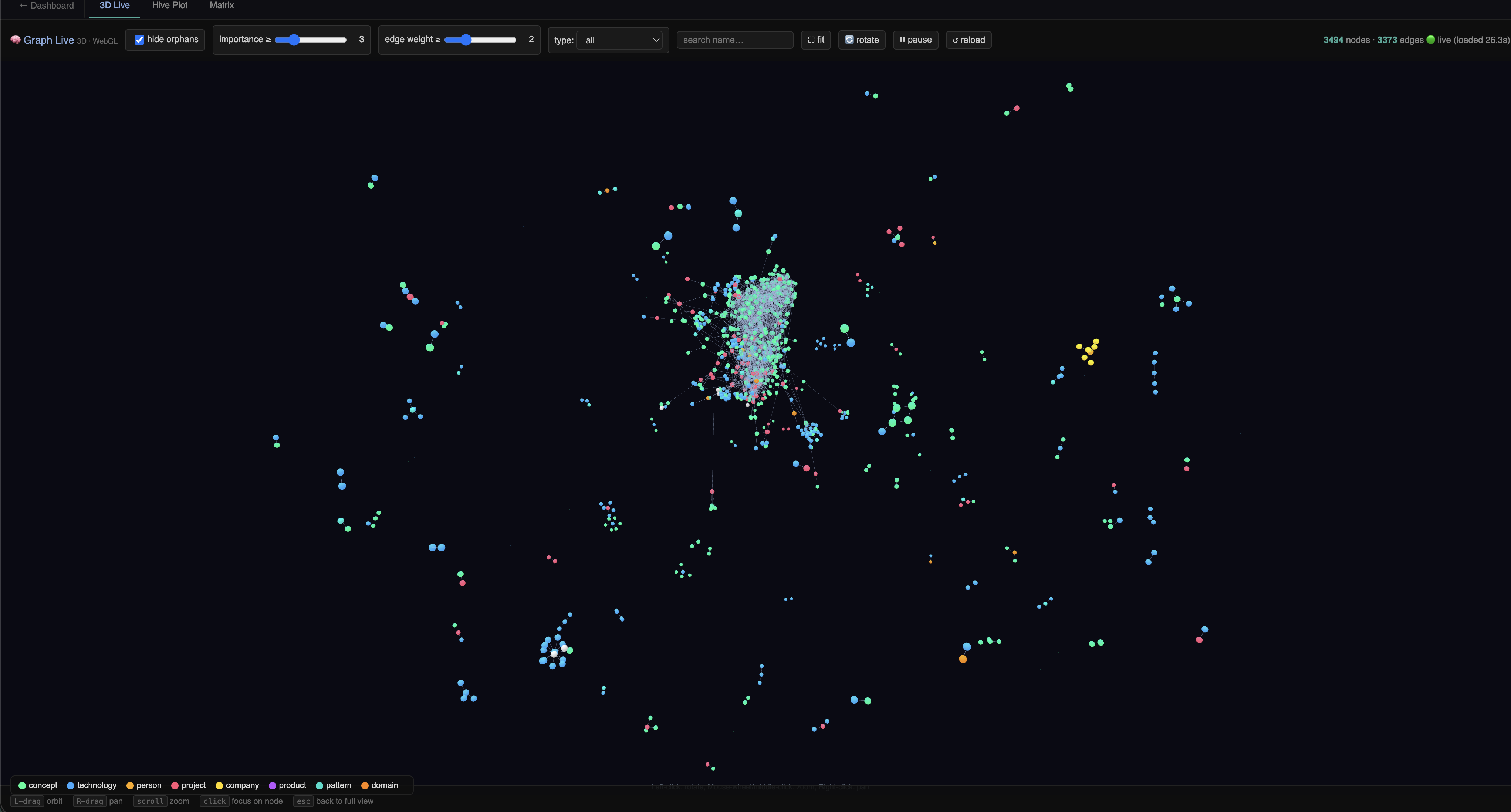Toggle the rotate button
The image size is (1511, 812).
(862, 40)
